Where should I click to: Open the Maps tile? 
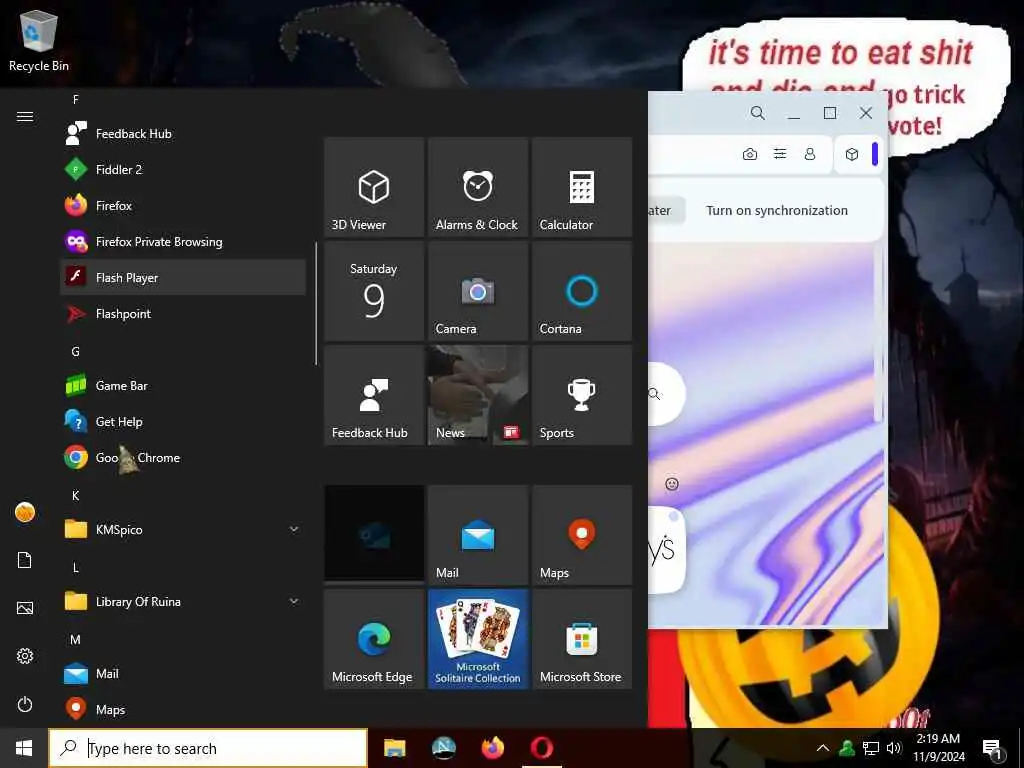click(x=582, y=535)
